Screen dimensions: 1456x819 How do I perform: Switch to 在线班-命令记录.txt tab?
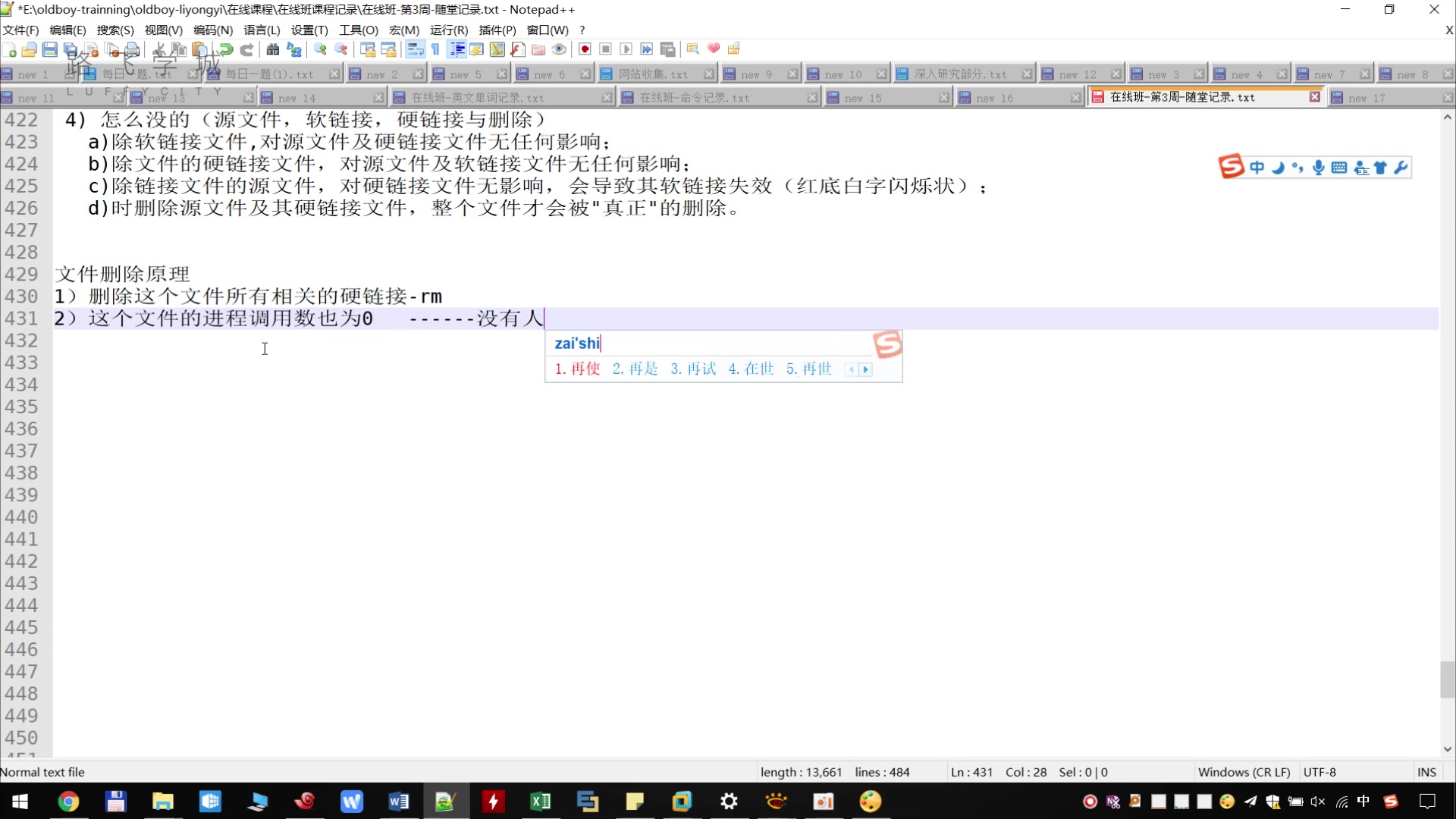(694, 98)
